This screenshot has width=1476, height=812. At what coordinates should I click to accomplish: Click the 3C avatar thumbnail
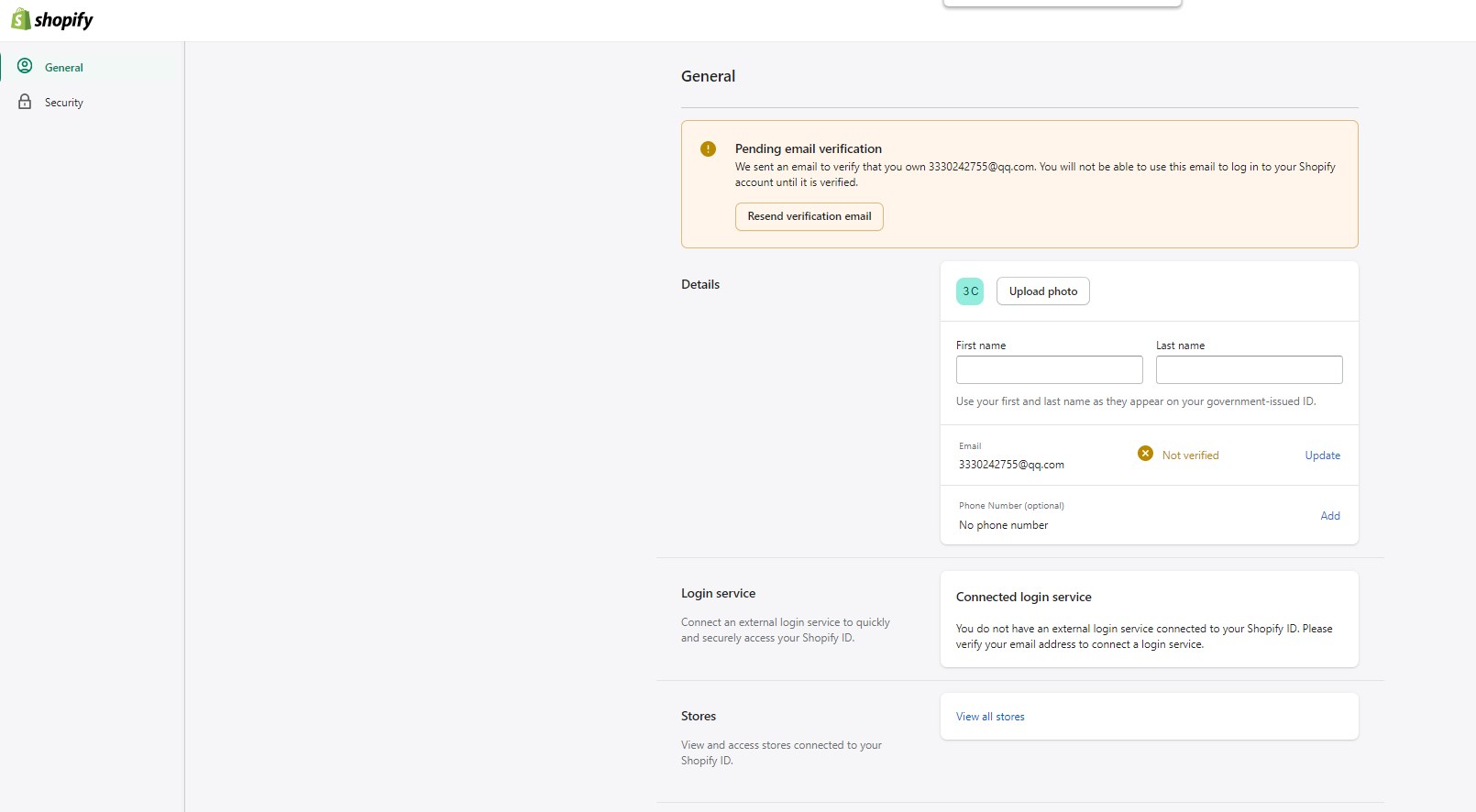[x=970, y=291]
